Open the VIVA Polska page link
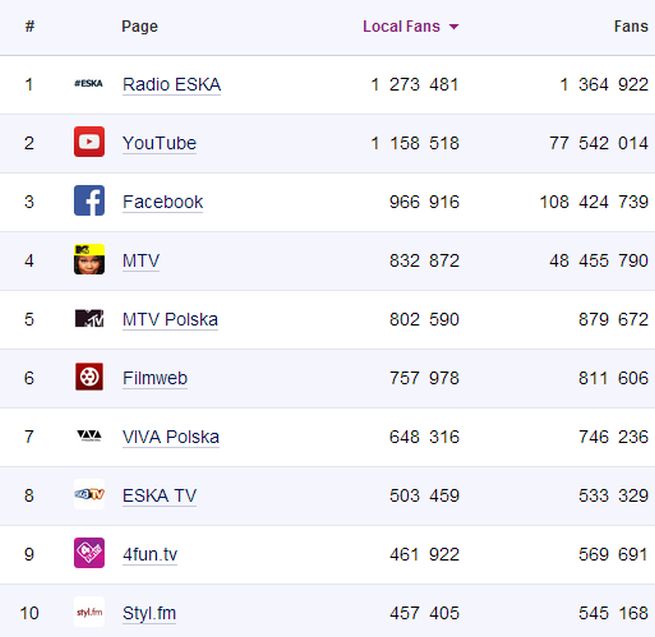This screenshot has width=655, height=637. point(171,437)
